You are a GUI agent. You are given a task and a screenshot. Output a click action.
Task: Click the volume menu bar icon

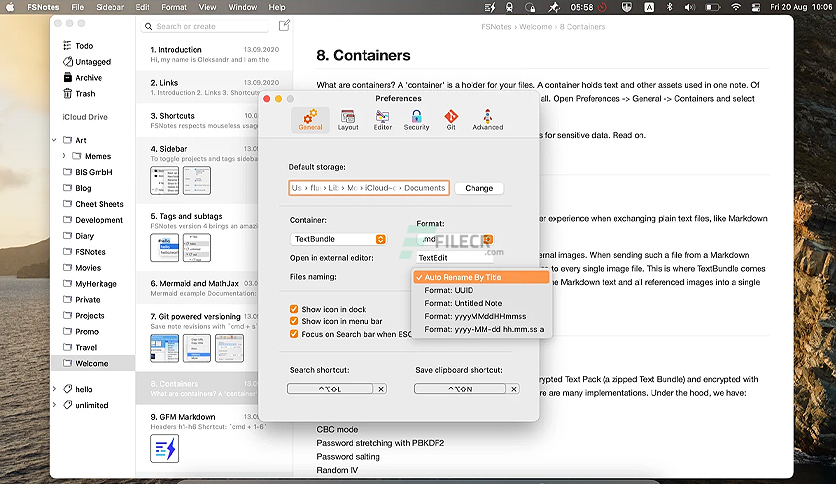coord(689,7)
